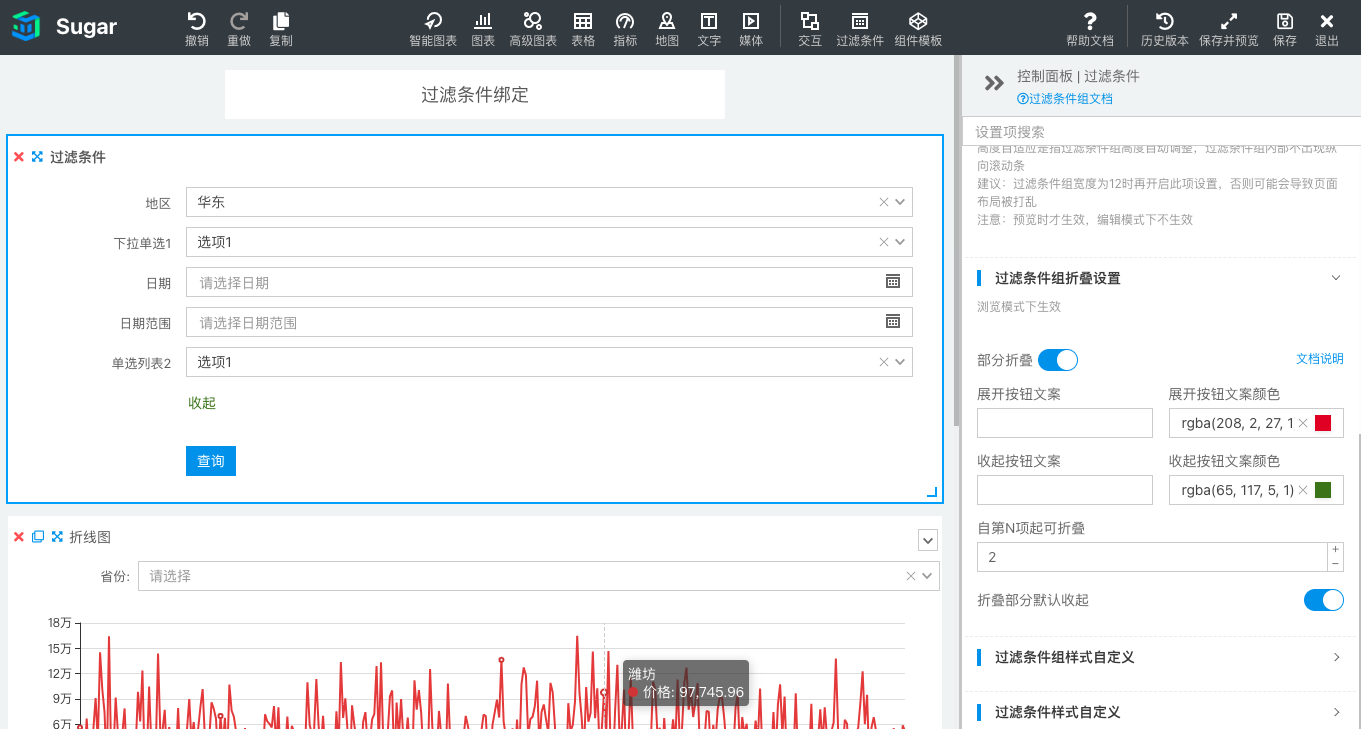Open the 下拉单选1 dropdown
This screenshot has height=729, width=1361.
tap(549, 242)
